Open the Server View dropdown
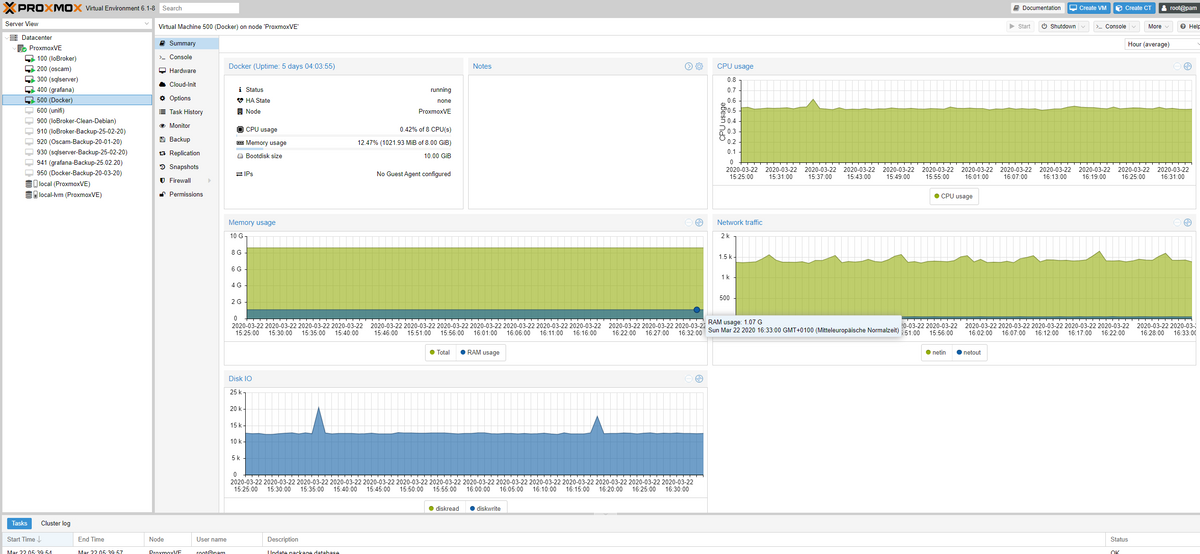This screenshot has width=1200, height=554. (x=147, y=23)
